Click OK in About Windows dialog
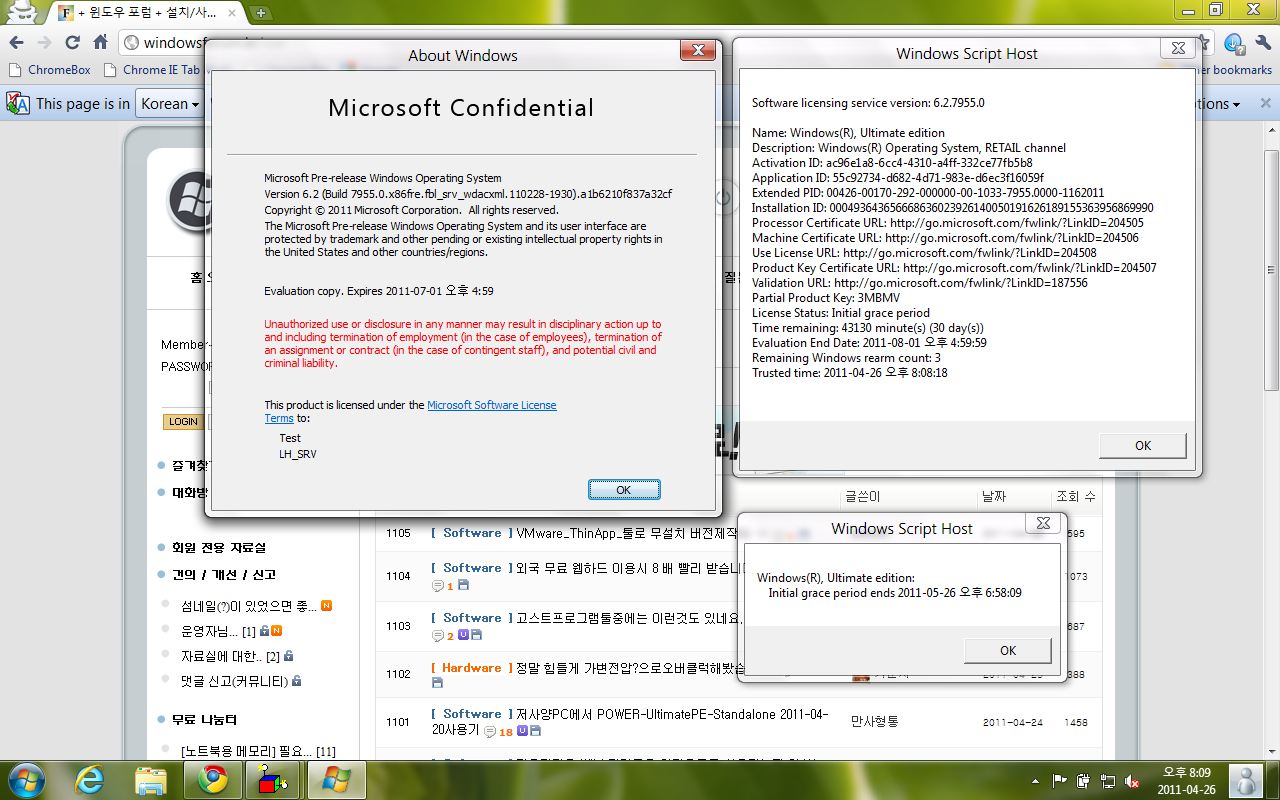This screenshot has width=1280, height=800. [x=624, y=489]
